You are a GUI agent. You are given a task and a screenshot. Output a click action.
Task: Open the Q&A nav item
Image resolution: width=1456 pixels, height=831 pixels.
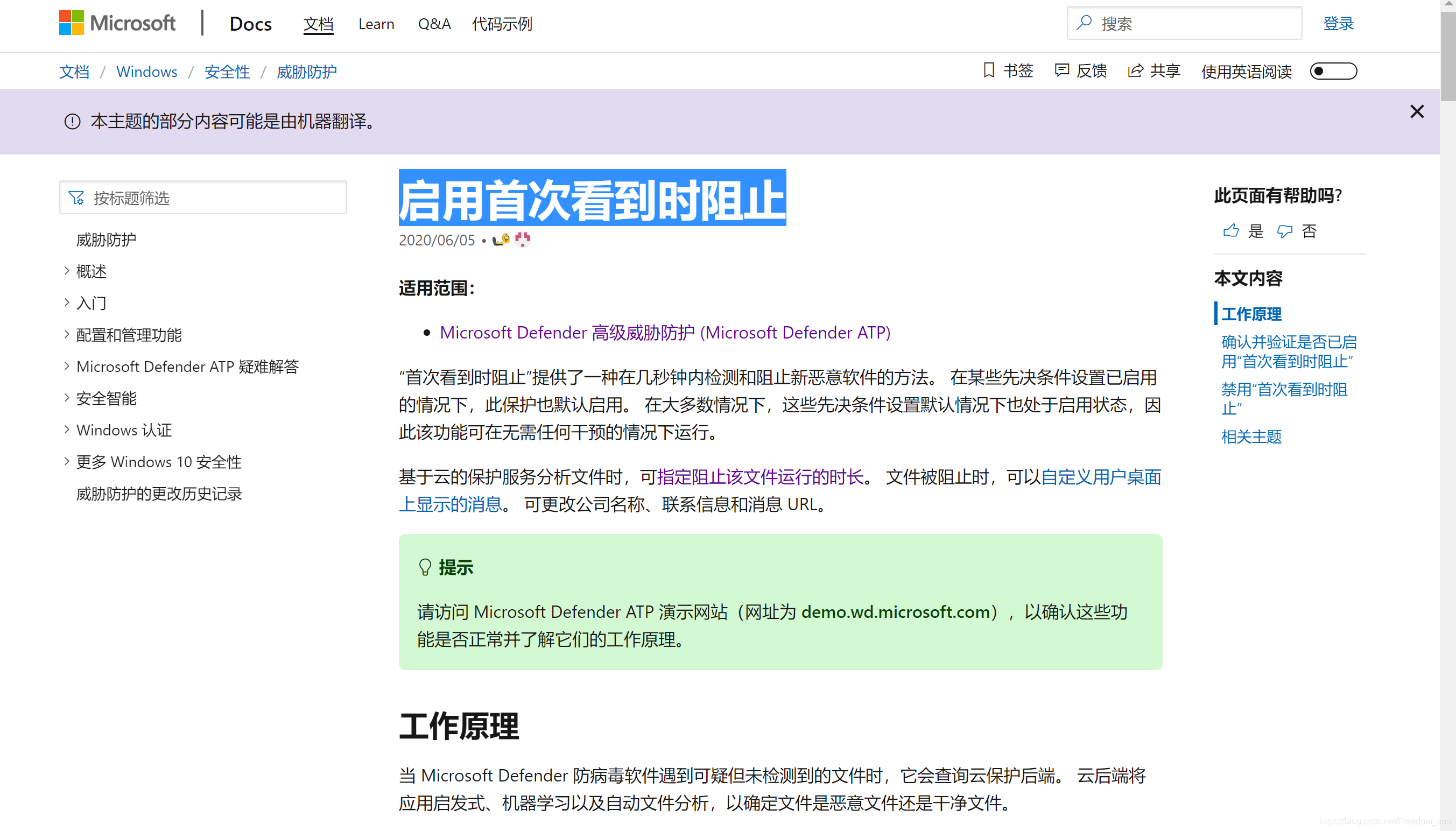click(x=434, y=23)
